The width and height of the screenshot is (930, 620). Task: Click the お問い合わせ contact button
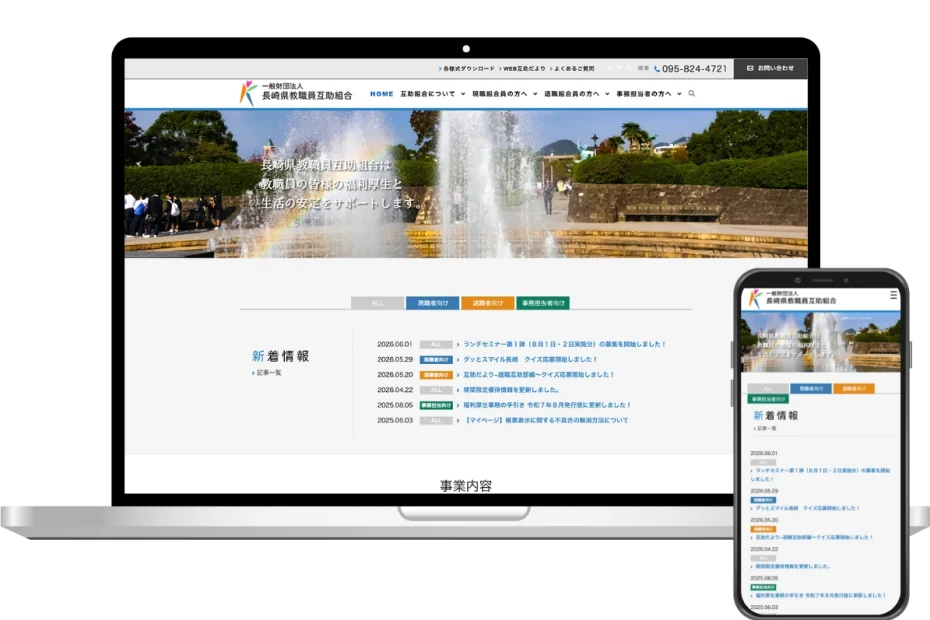[770, 68]
